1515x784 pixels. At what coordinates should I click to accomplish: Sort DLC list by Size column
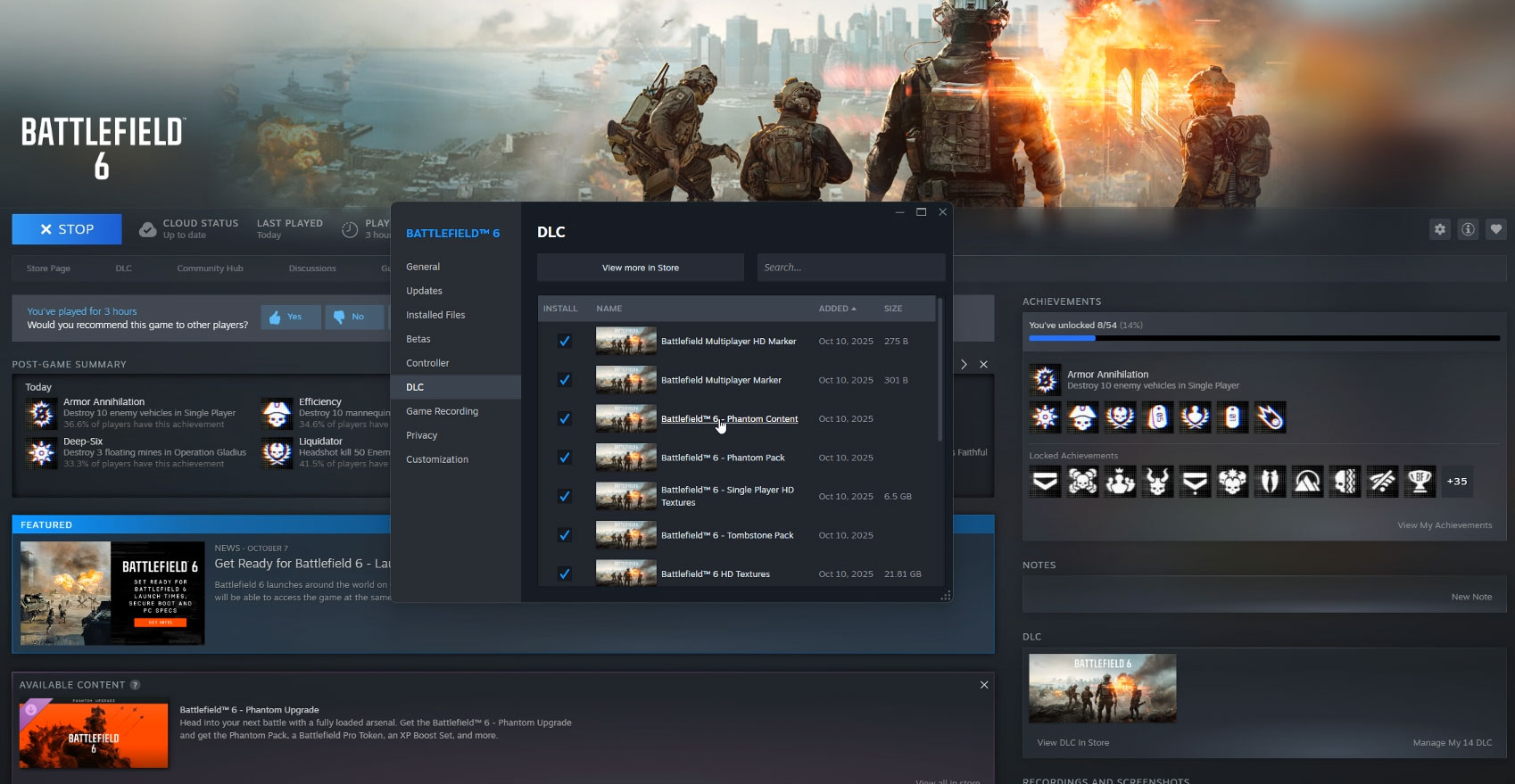click(892, 309)
